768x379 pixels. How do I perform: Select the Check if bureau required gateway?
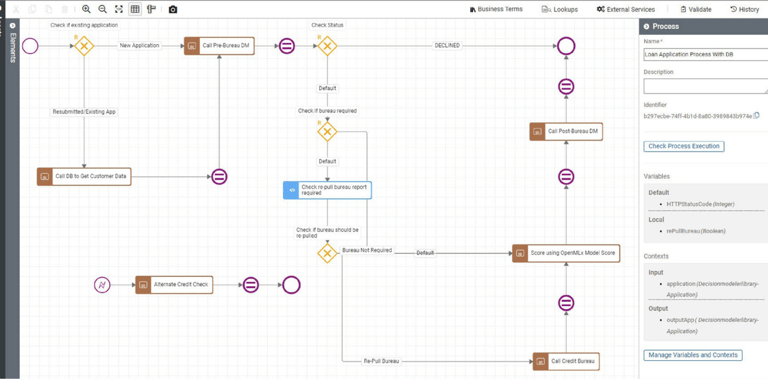tap(327, 132)
